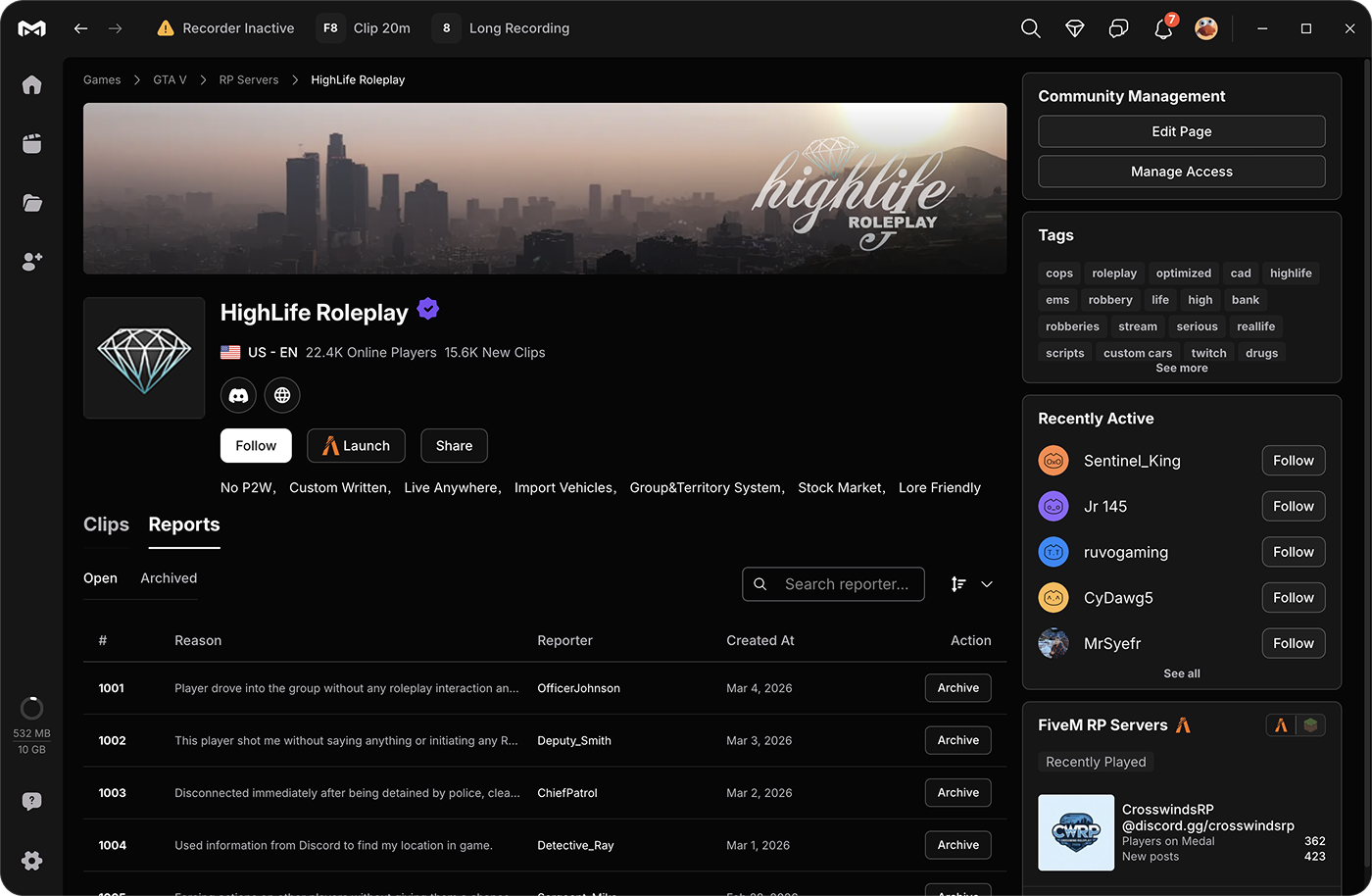The height and width of the screenshot is (896, 1372).
Task: Select the FiveM filter icon in FiveM RP Servers
Action: (1281, 725)
